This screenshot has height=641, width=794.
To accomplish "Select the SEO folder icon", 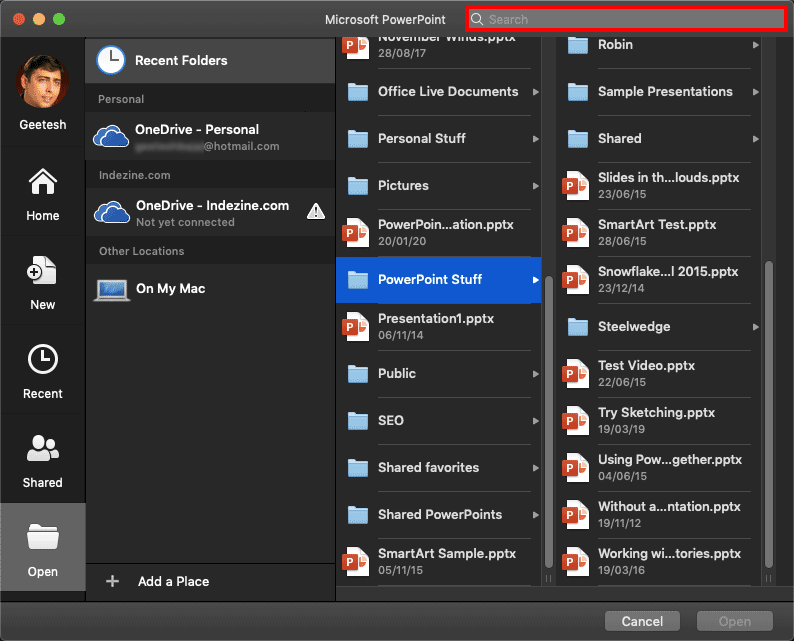I will 358,421.
